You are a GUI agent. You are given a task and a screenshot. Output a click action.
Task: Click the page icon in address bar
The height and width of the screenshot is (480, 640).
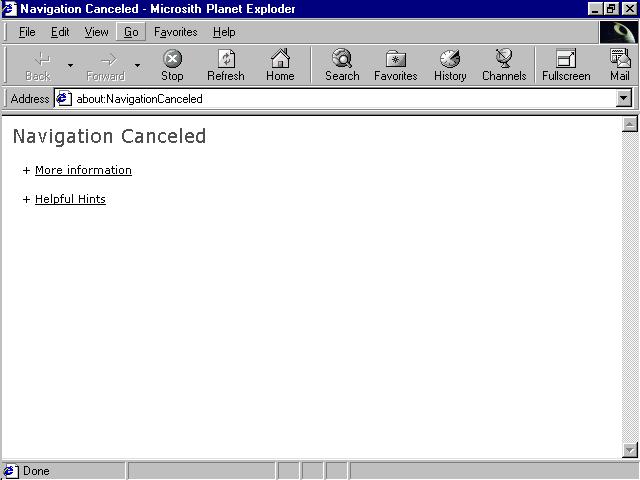pyautogui.click(x=64, y=99)
